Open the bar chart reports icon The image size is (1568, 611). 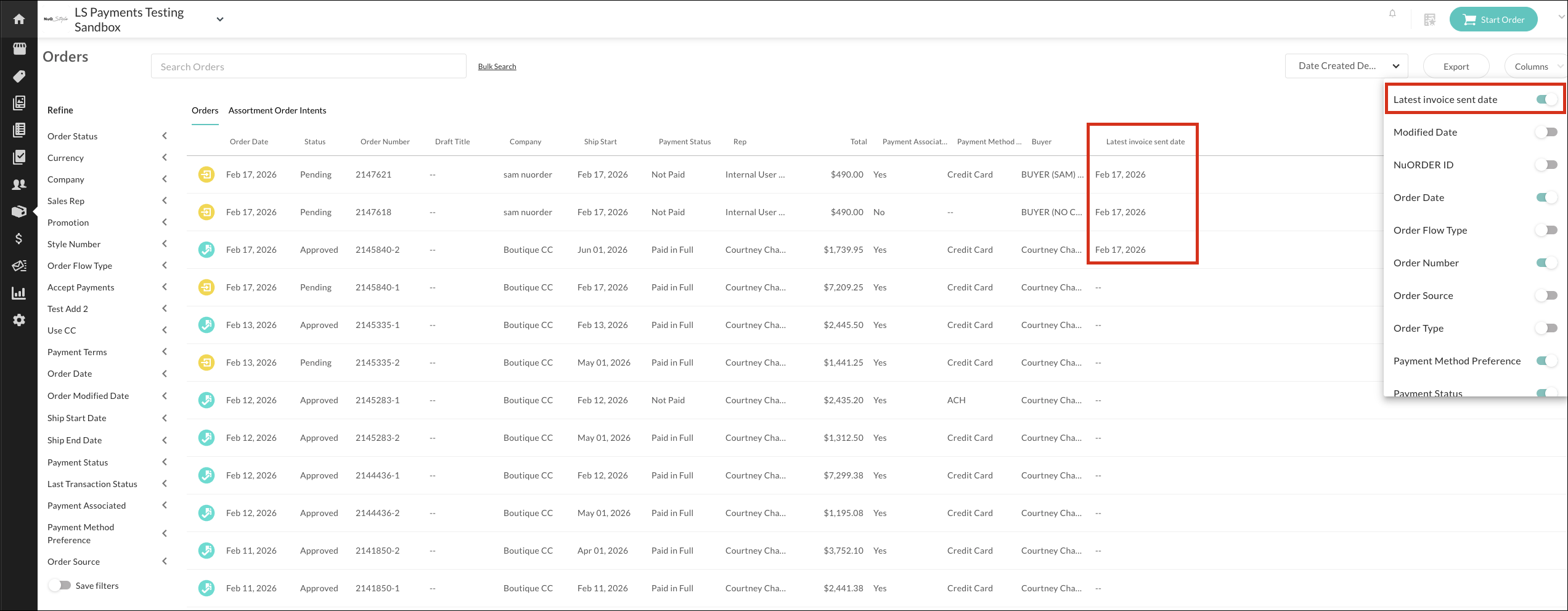[x=19, y=293]
